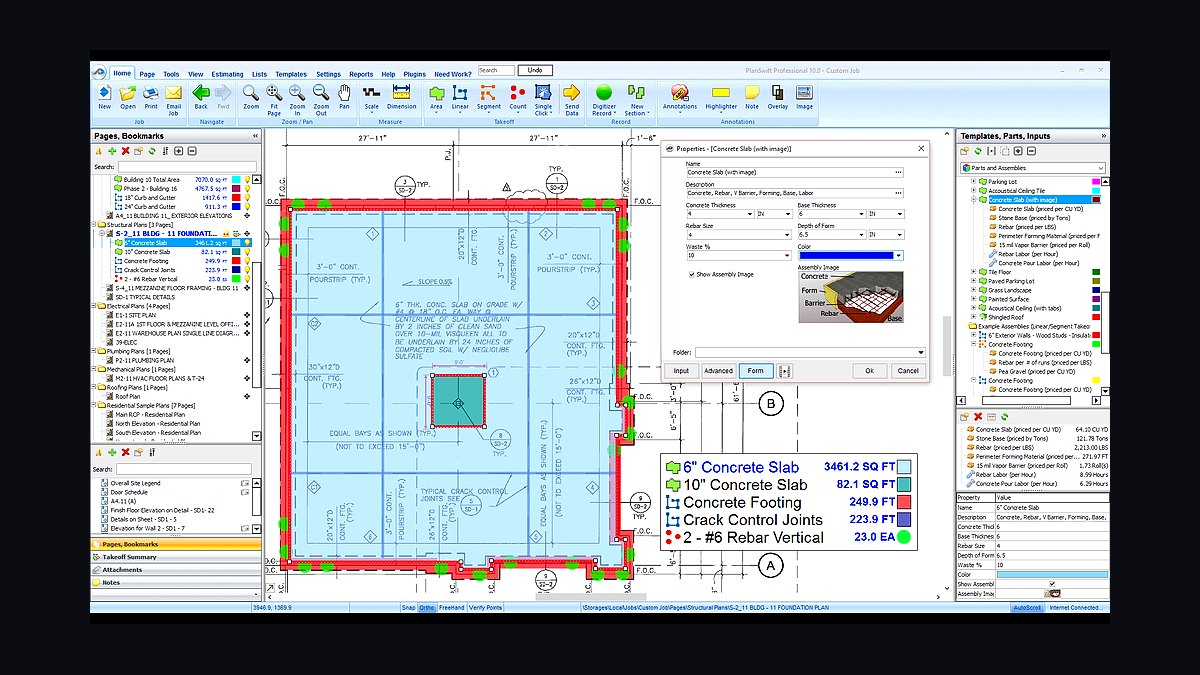This screenshot has height=675, width=1200.
Task: Toggle the lightbulb visibility for Crack Control Joints
Action: tap(245, 270)
